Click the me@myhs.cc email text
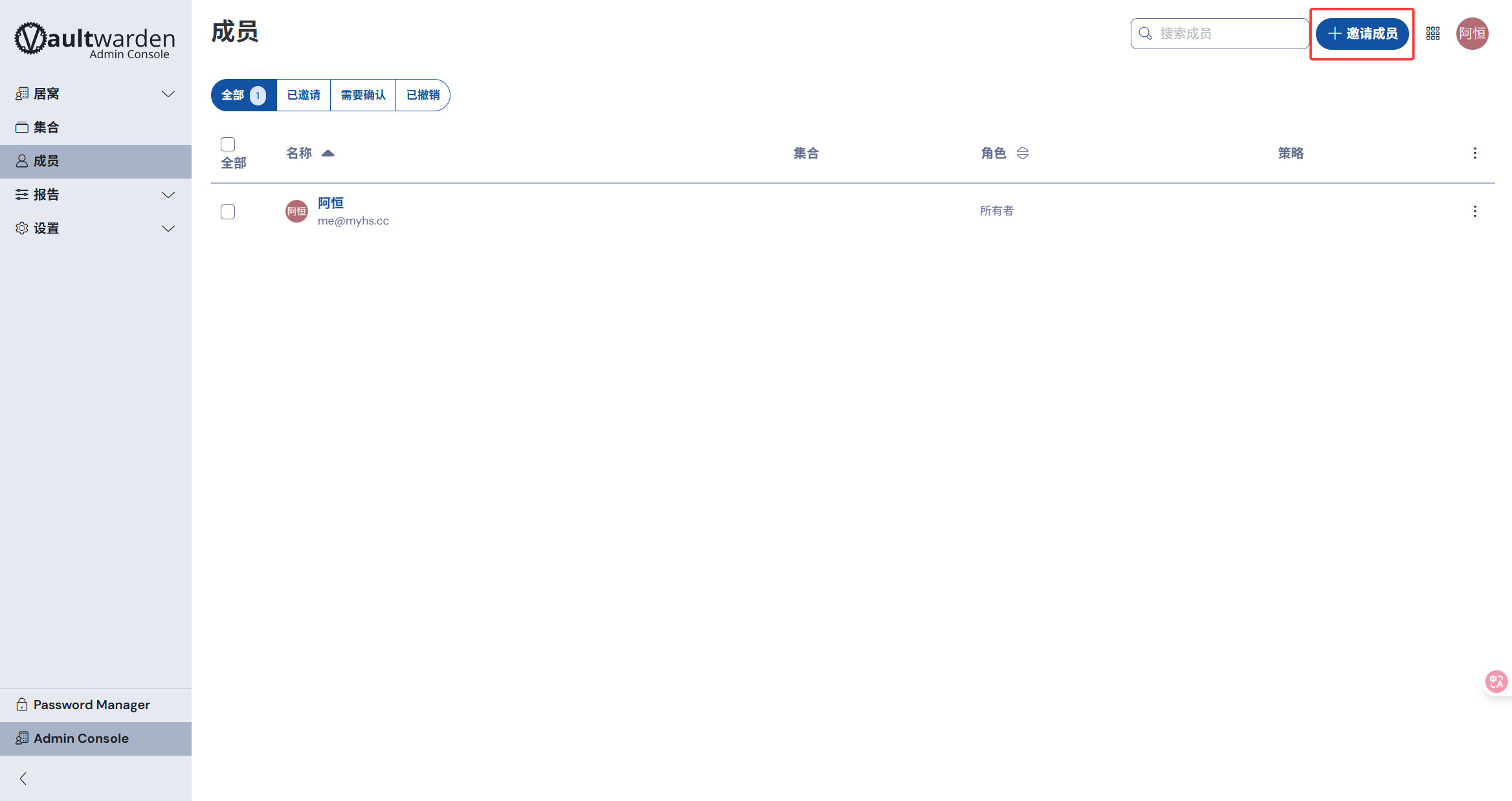The height and width of the screenshot is (801, 1512). (353, 221)
